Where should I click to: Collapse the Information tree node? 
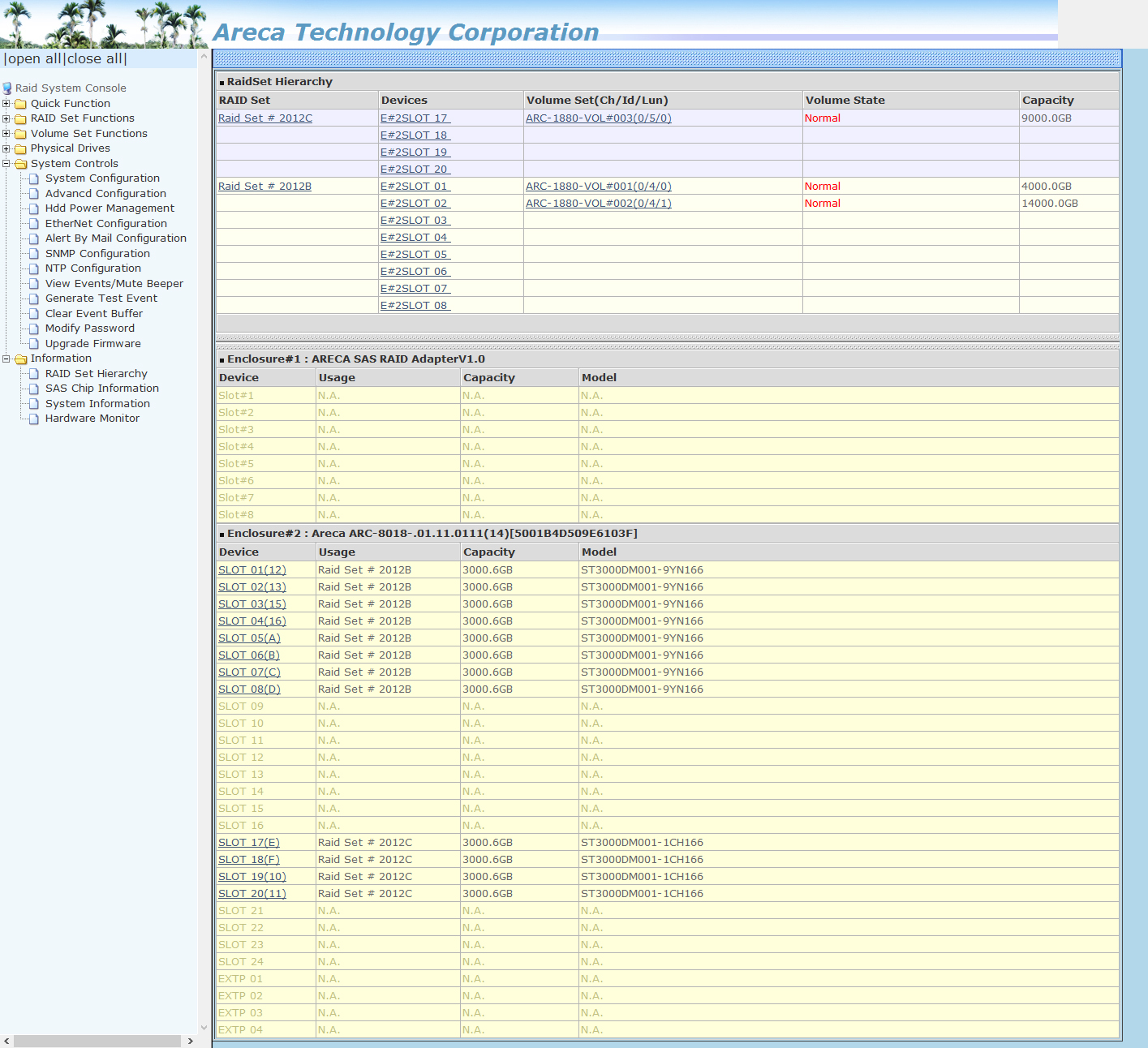click(x=6, y=359)
